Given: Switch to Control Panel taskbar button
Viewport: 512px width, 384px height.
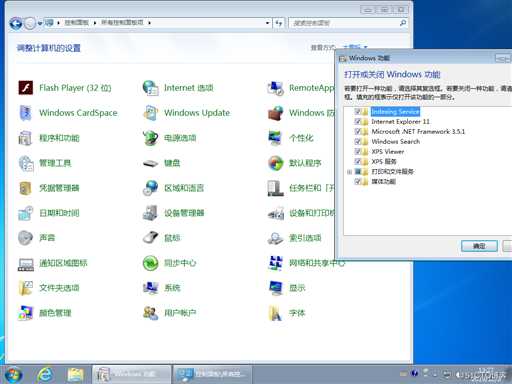Looking at the screenshot, I should (x=213, y=375).
